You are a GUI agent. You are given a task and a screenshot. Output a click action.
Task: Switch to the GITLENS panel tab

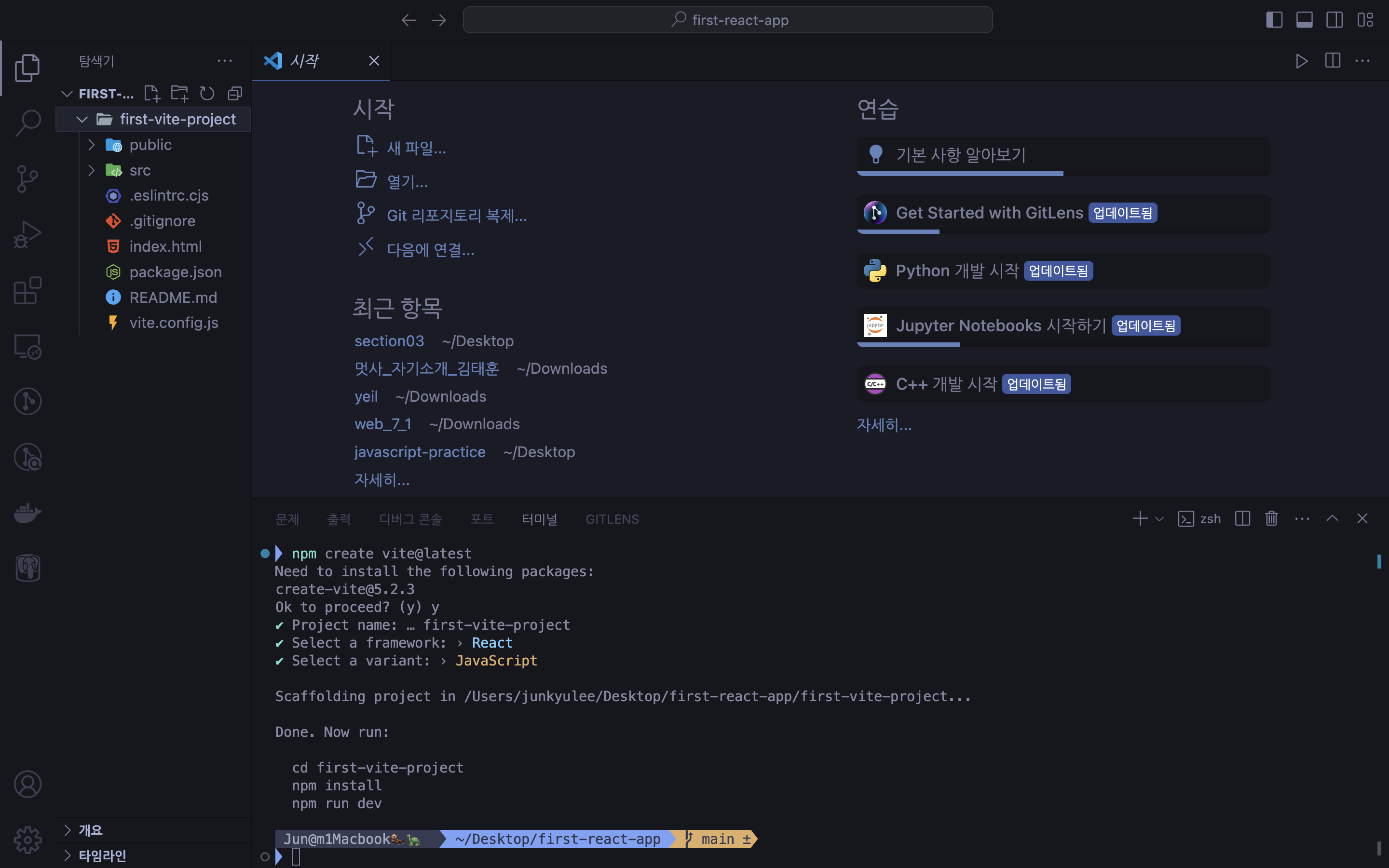click(x=612, y=519)
